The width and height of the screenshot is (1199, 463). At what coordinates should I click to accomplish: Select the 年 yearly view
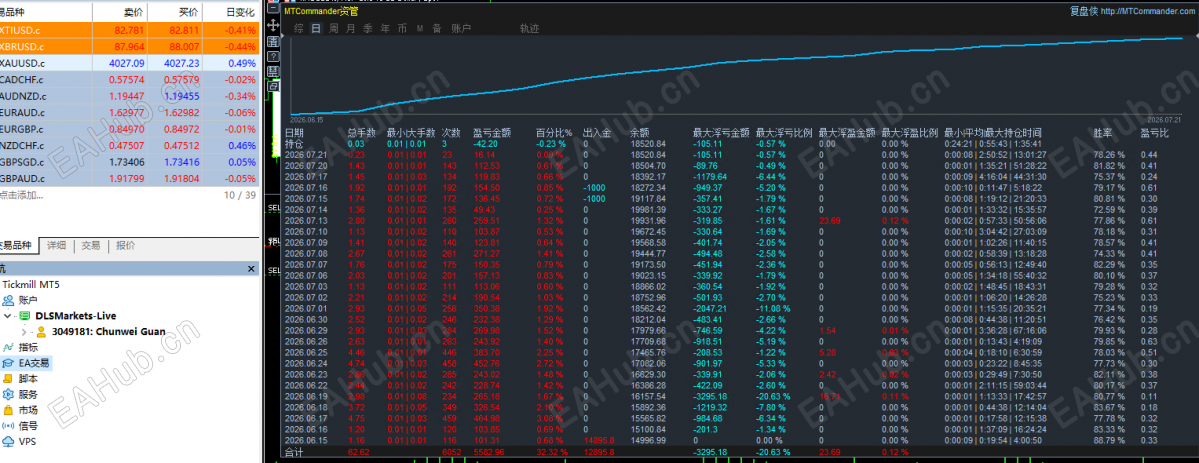(x=385, y=28)
